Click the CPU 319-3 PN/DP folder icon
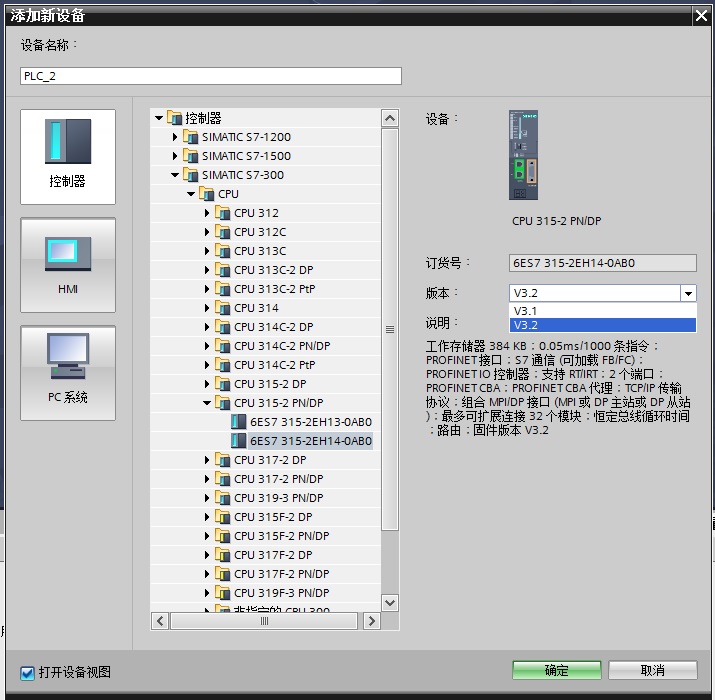 [223, 498]
